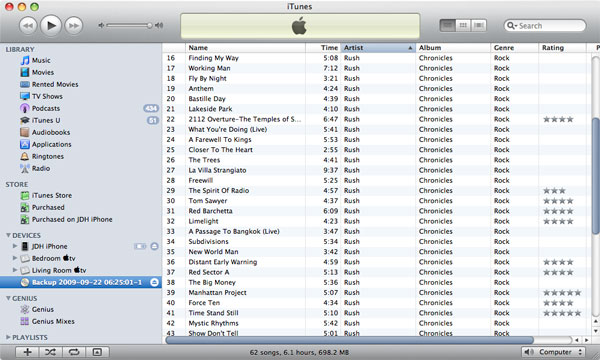Viewport: 600px width, 360px height.
Task: Switch to Cover Flow view
Action: point(478,26)
